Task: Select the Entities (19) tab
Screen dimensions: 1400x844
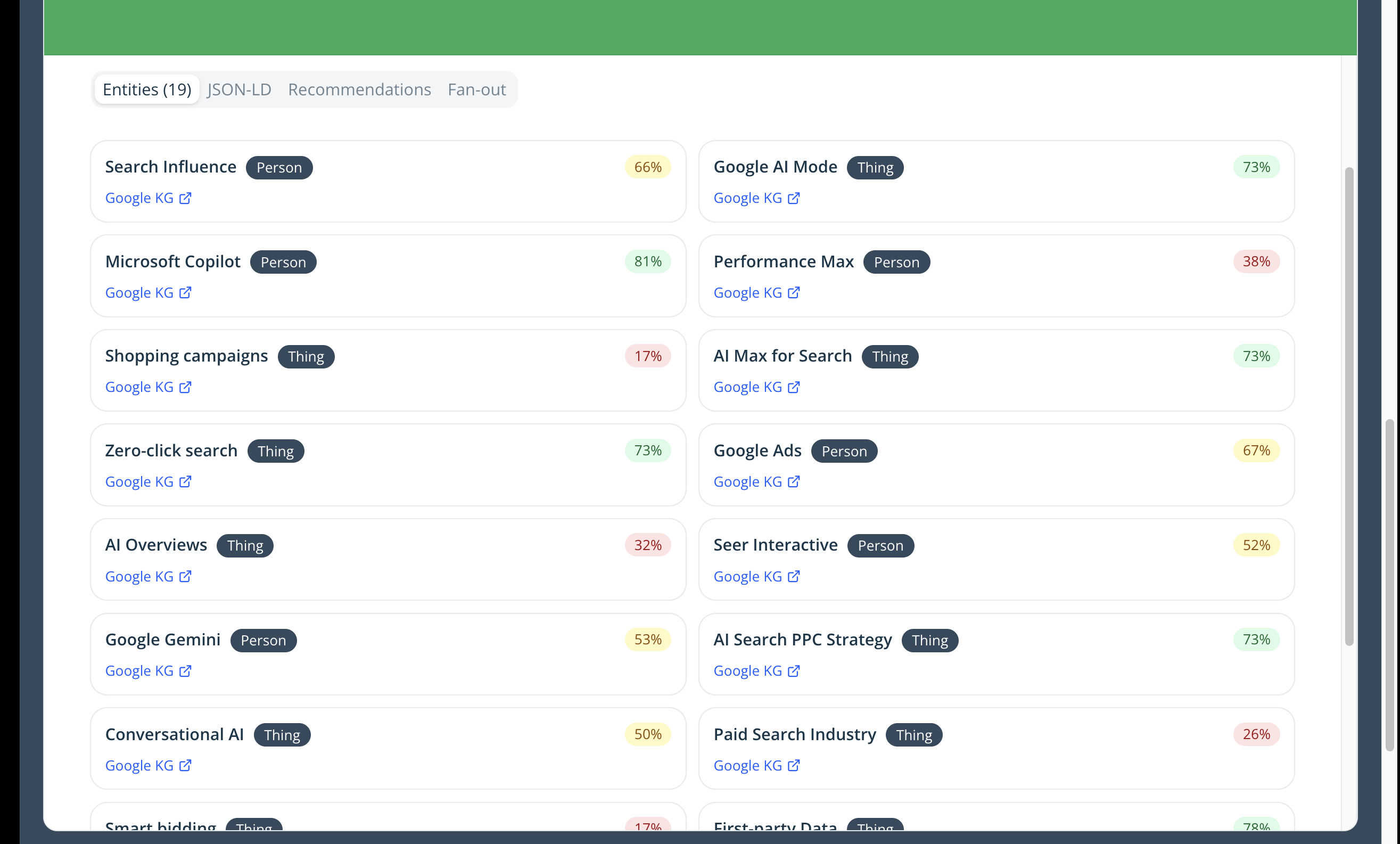Action: pyautogui.click(x=147, y=89)
